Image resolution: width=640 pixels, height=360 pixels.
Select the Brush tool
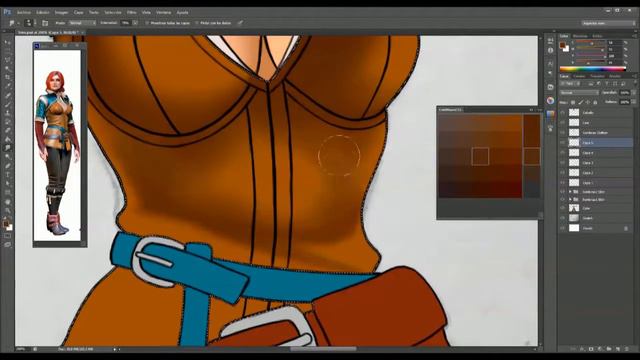click(7, 104)
